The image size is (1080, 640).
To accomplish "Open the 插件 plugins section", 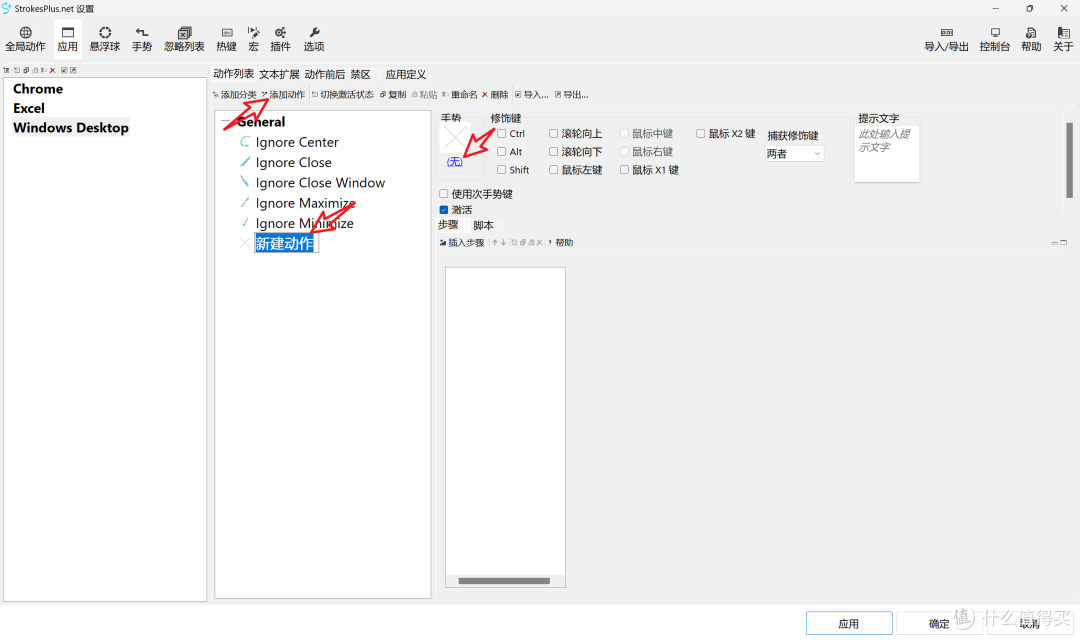I will [280, 39].
